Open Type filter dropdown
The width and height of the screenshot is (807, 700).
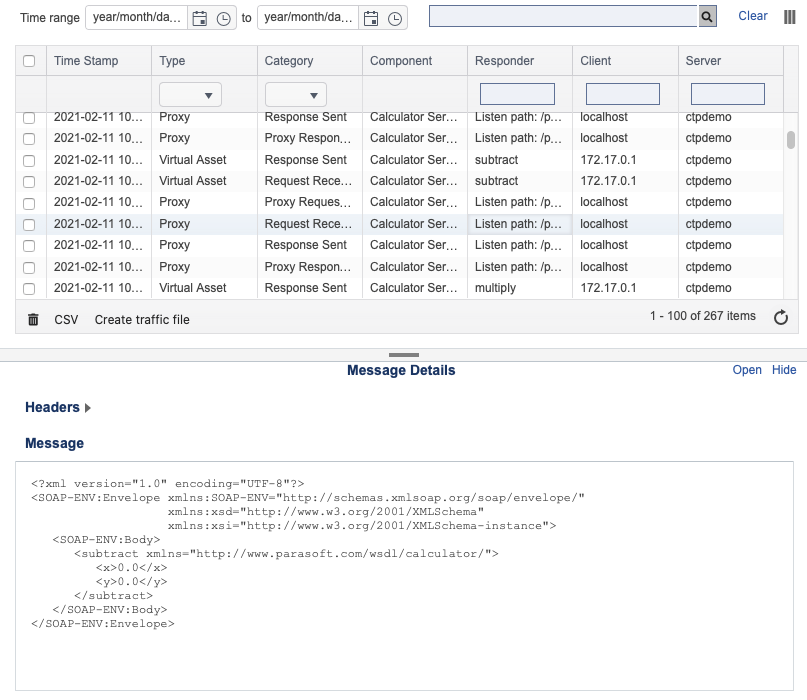190,95
